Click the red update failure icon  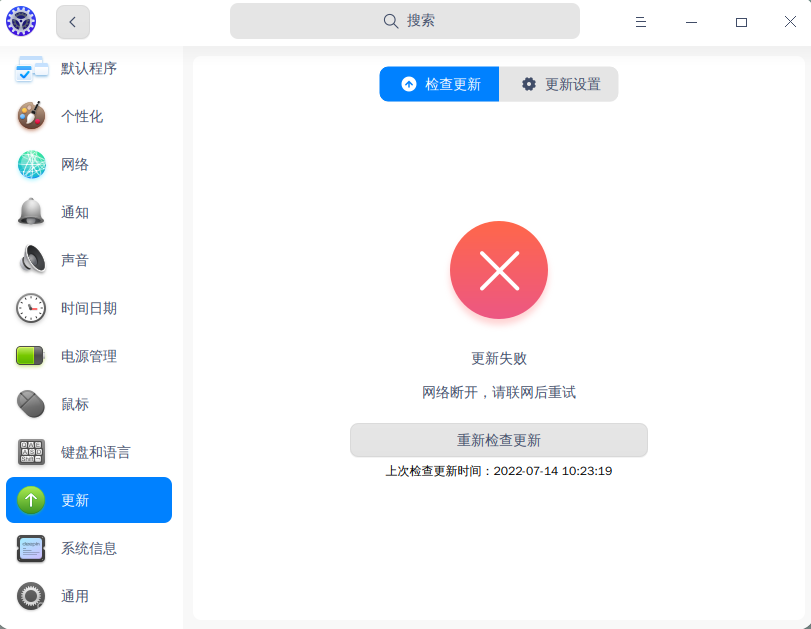(498, 270)
